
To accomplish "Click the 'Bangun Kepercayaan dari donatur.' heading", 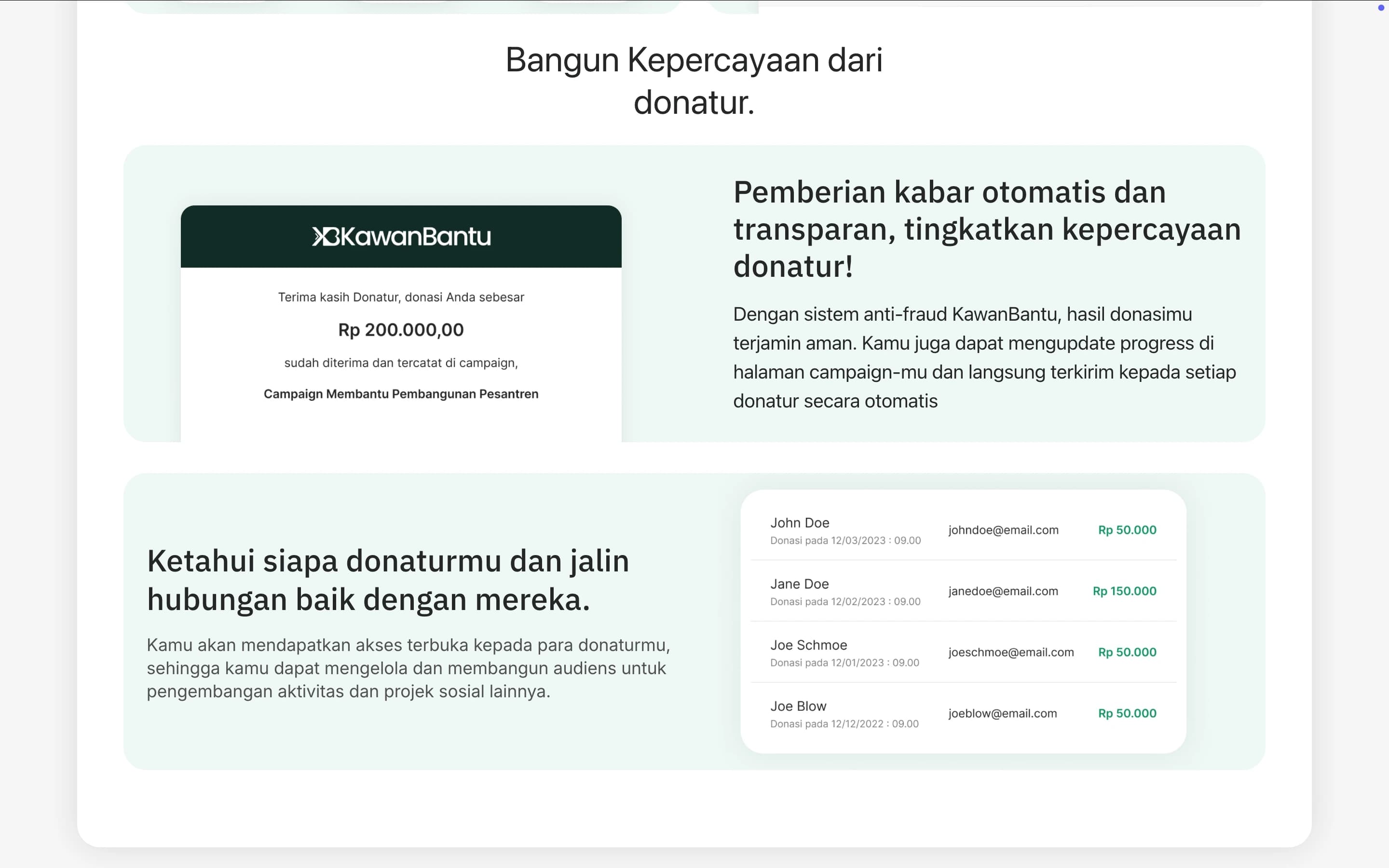I will click(694, 81).
